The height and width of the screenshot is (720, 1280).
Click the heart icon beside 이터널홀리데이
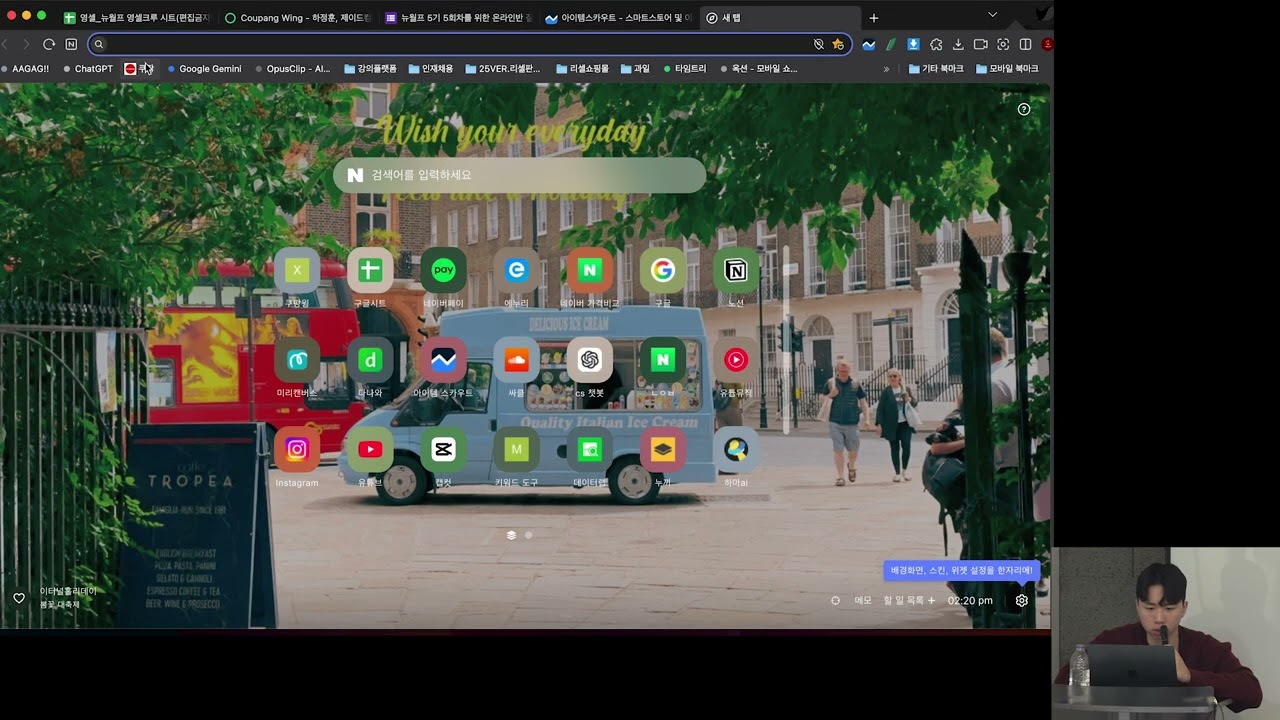[x=19, y=598]
